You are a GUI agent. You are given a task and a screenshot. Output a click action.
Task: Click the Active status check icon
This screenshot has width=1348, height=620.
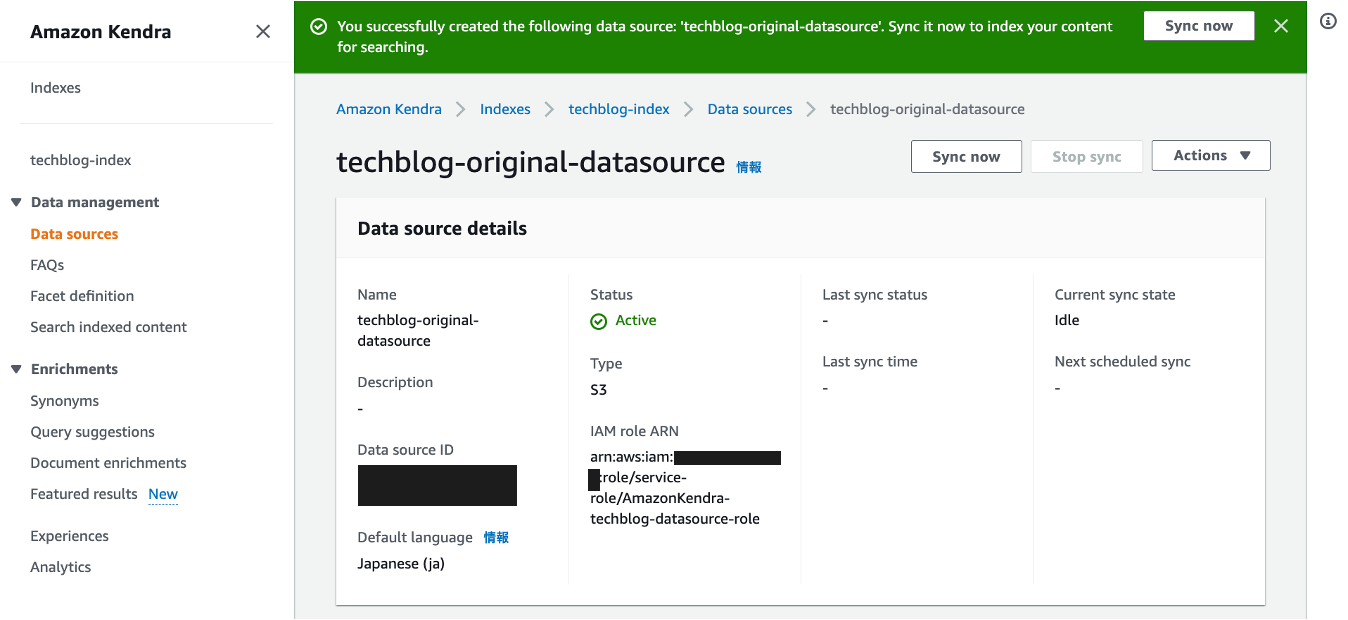point(598,321)
